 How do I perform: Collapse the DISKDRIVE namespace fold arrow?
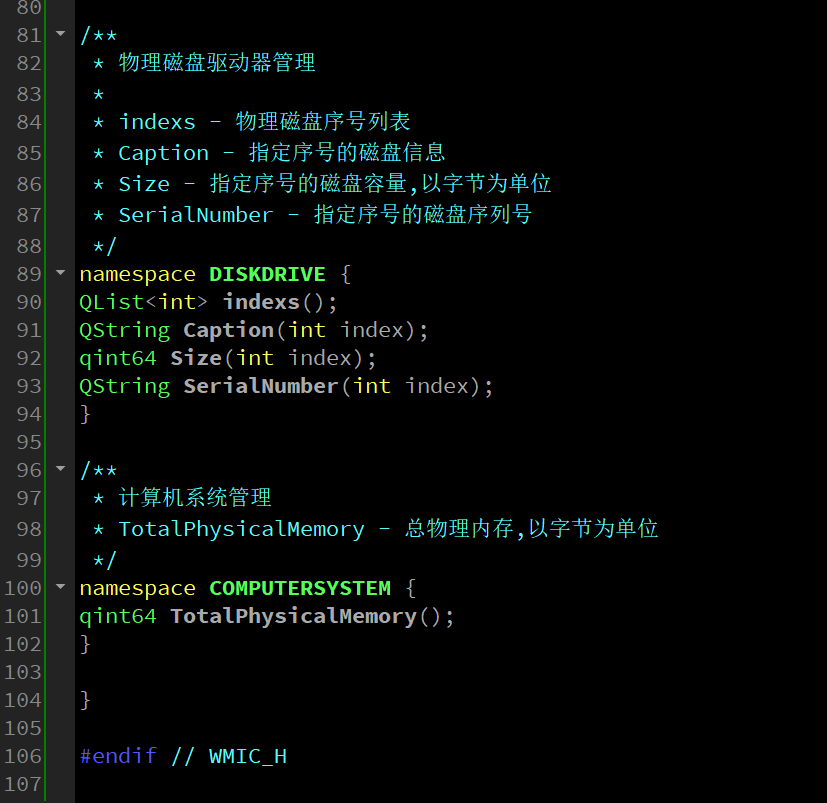(61, 273)
